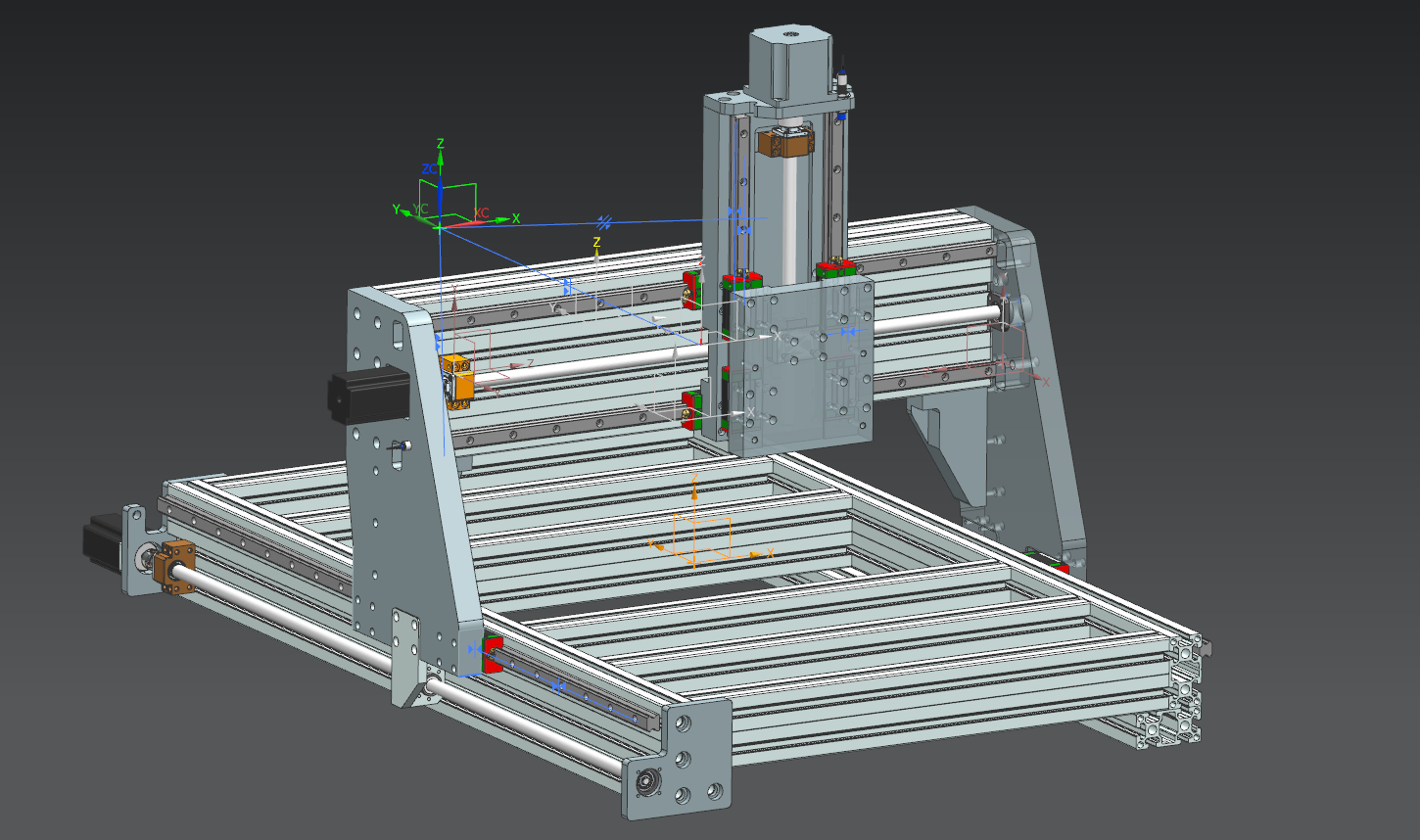
Task: Click the blue ZC axis label
Action: (429, 169)
